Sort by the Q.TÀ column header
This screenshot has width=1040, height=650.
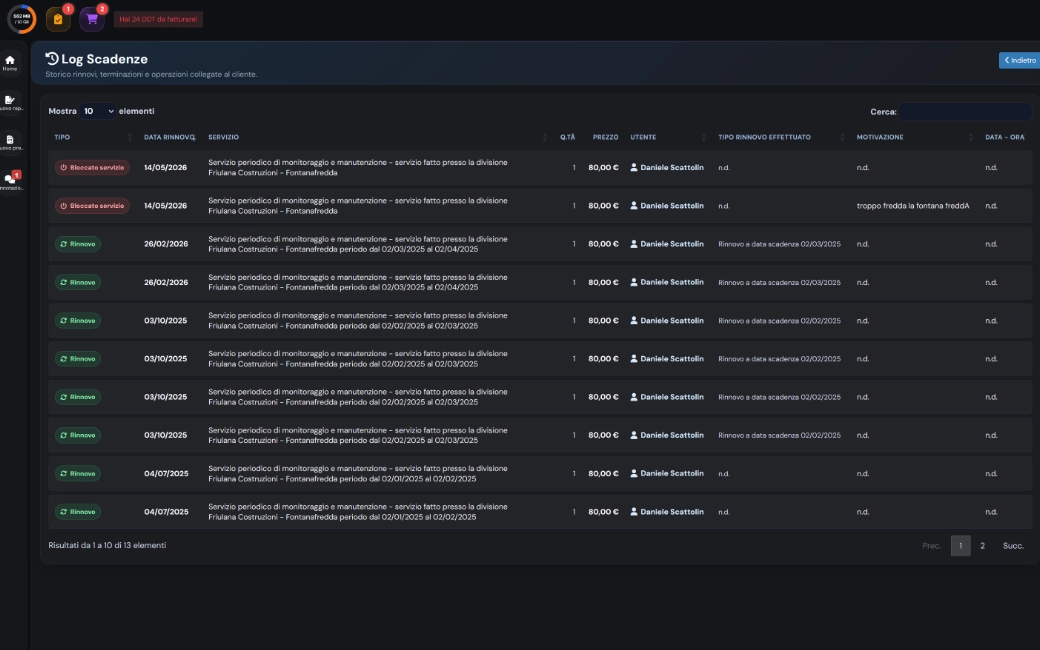point(567,137)
